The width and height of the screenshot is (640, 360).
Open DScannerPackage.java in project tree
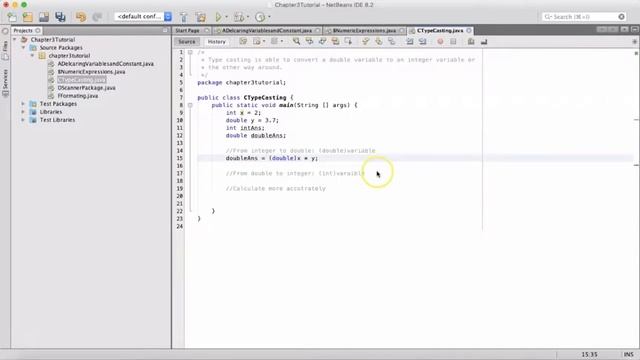coord(87,88)
